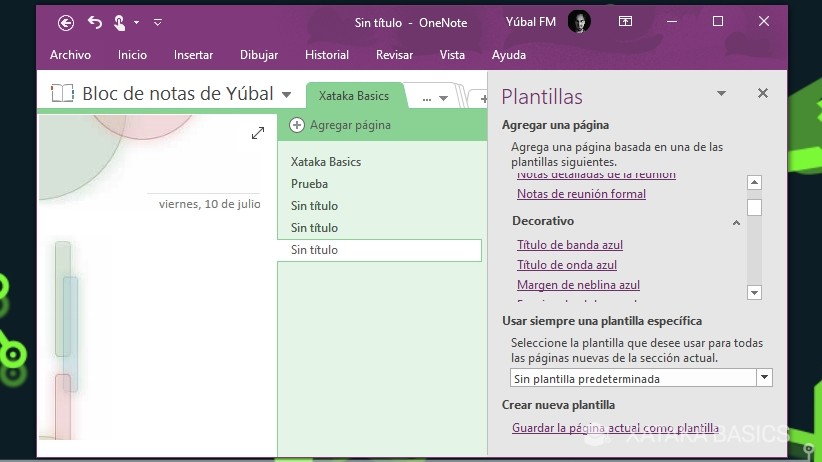
Task: Toggle touch/mouse mode icon
Action: pos(120,23)
